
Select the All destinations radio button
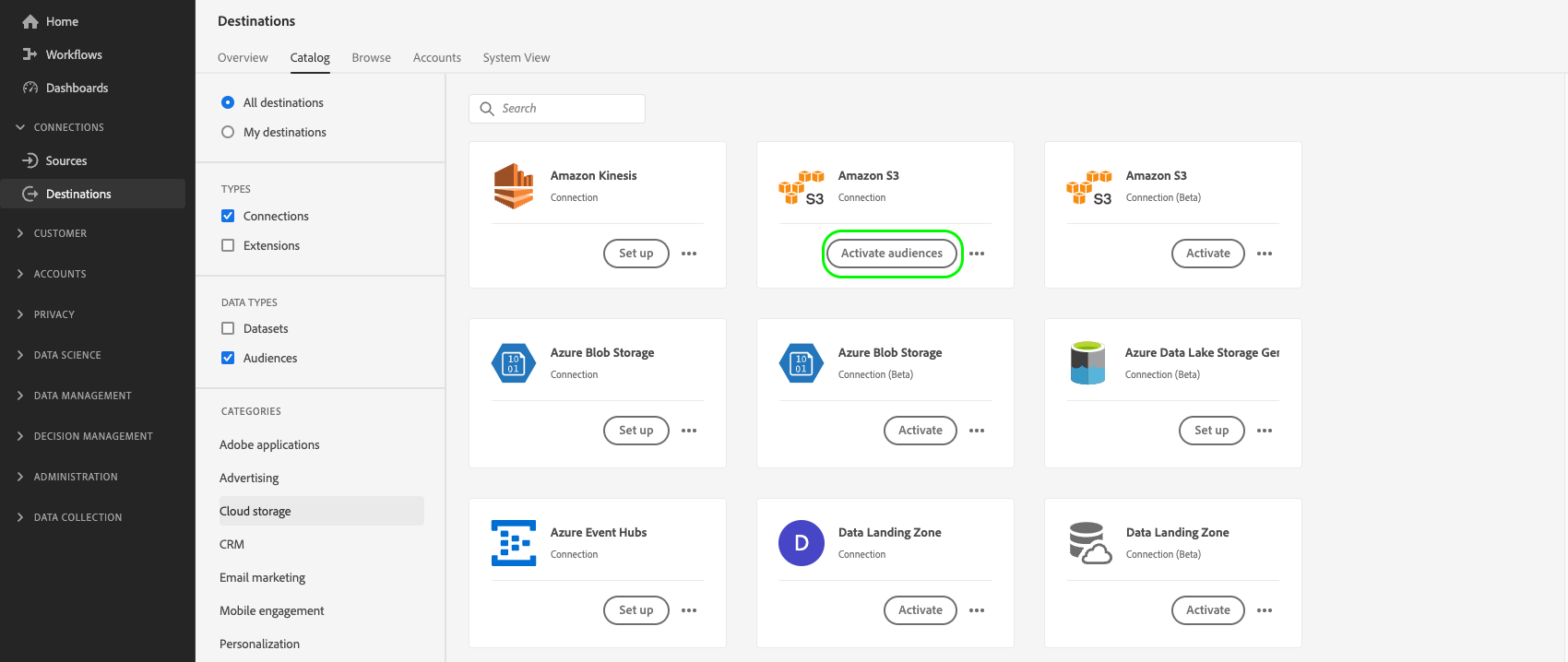click(228, 102)
